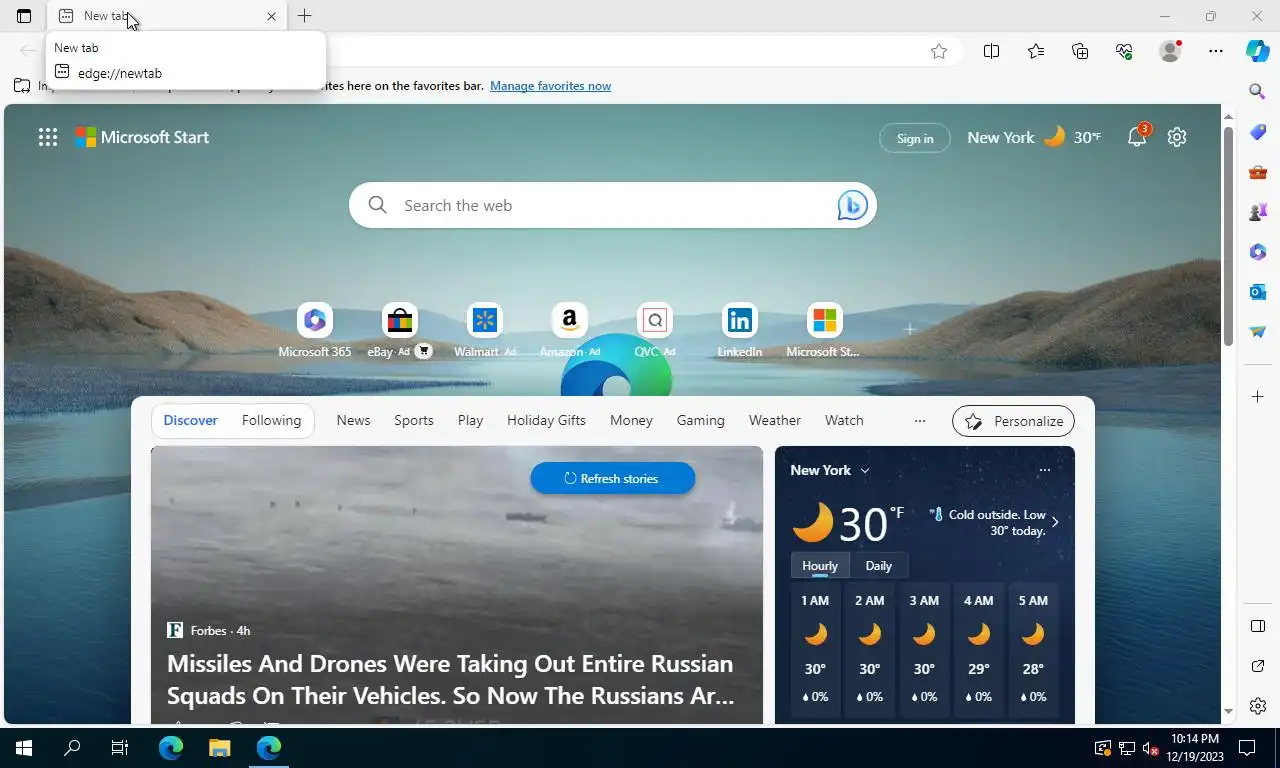Open Forbes missiles and drones headline
The width and height of the screenshot is (1280, 768).
451,680
